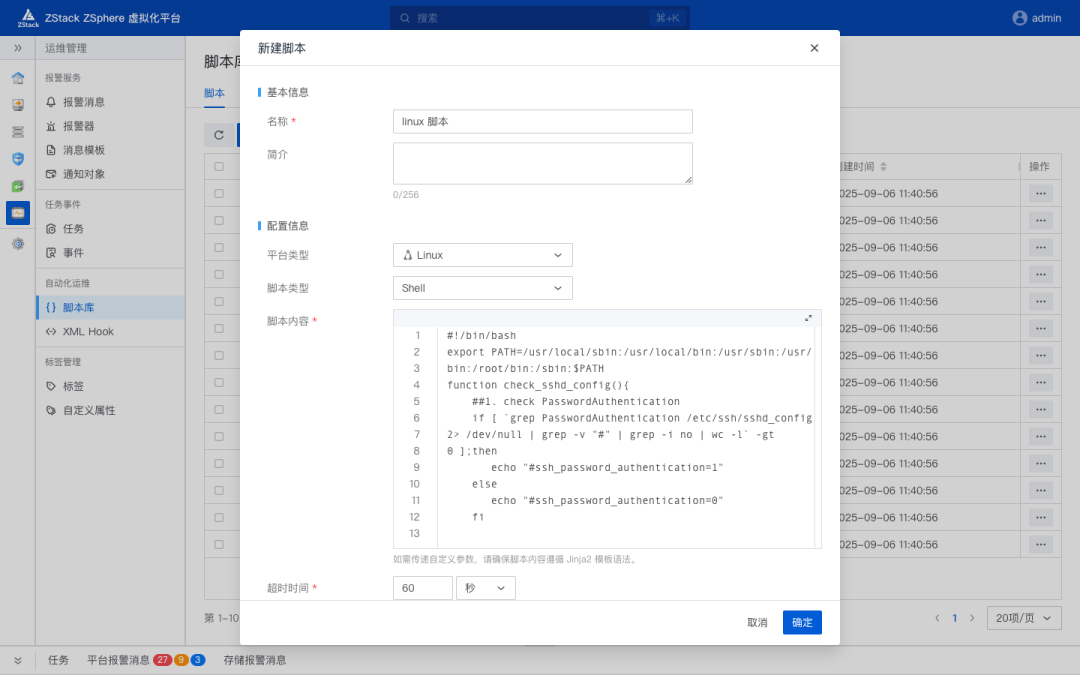Open the 报警器 menu item
The height and width of the screenshot is (675, 1080).
pyautogui.click(x=79, y=126)
